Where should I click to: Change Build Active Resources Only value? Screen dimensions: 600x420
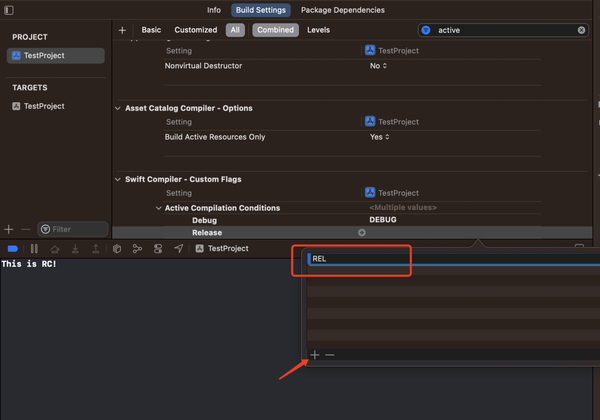[x=379, y=137]
